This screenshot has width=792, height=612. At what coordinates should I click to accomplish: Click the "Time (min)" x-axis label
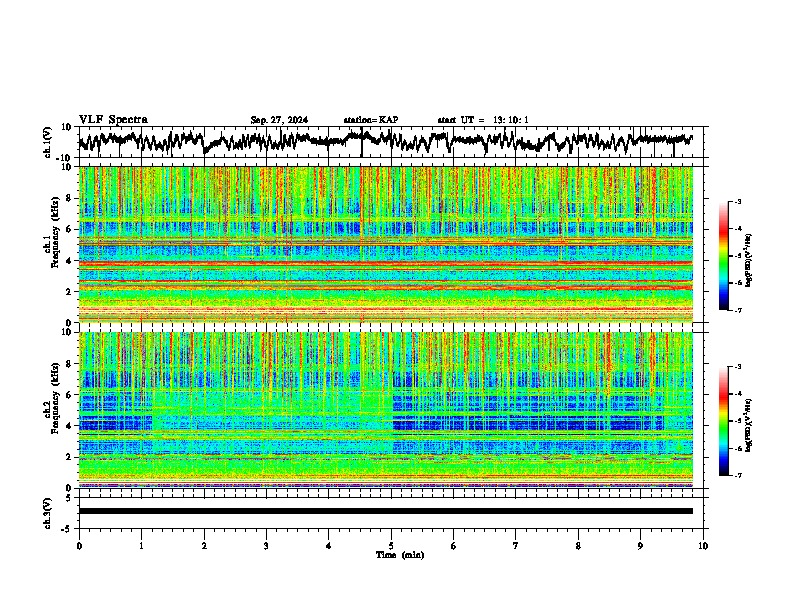[400, 555]
